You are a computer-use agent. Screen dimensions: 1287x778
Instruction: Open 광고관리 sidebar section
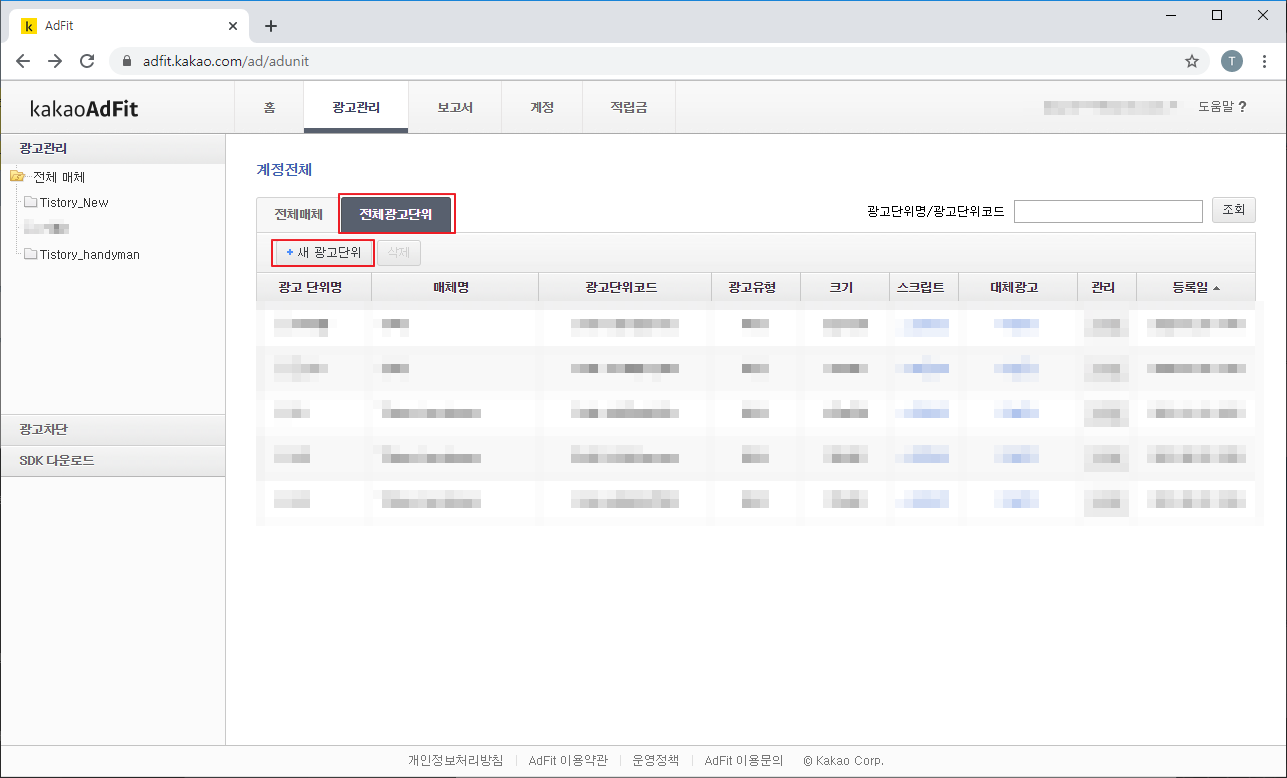tap(113, 149)
